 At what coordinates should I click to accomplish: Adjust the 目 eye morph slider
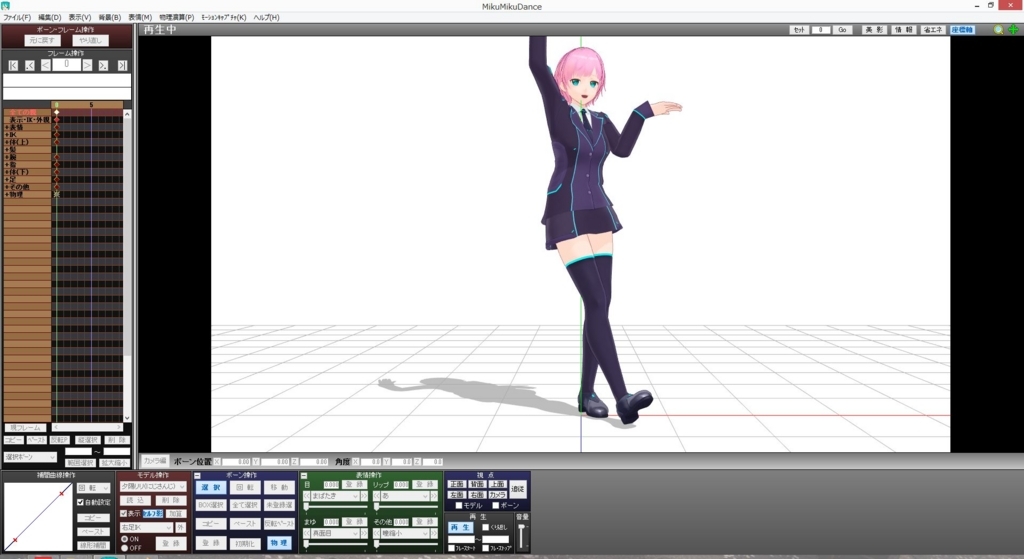(x=335, y=507)
